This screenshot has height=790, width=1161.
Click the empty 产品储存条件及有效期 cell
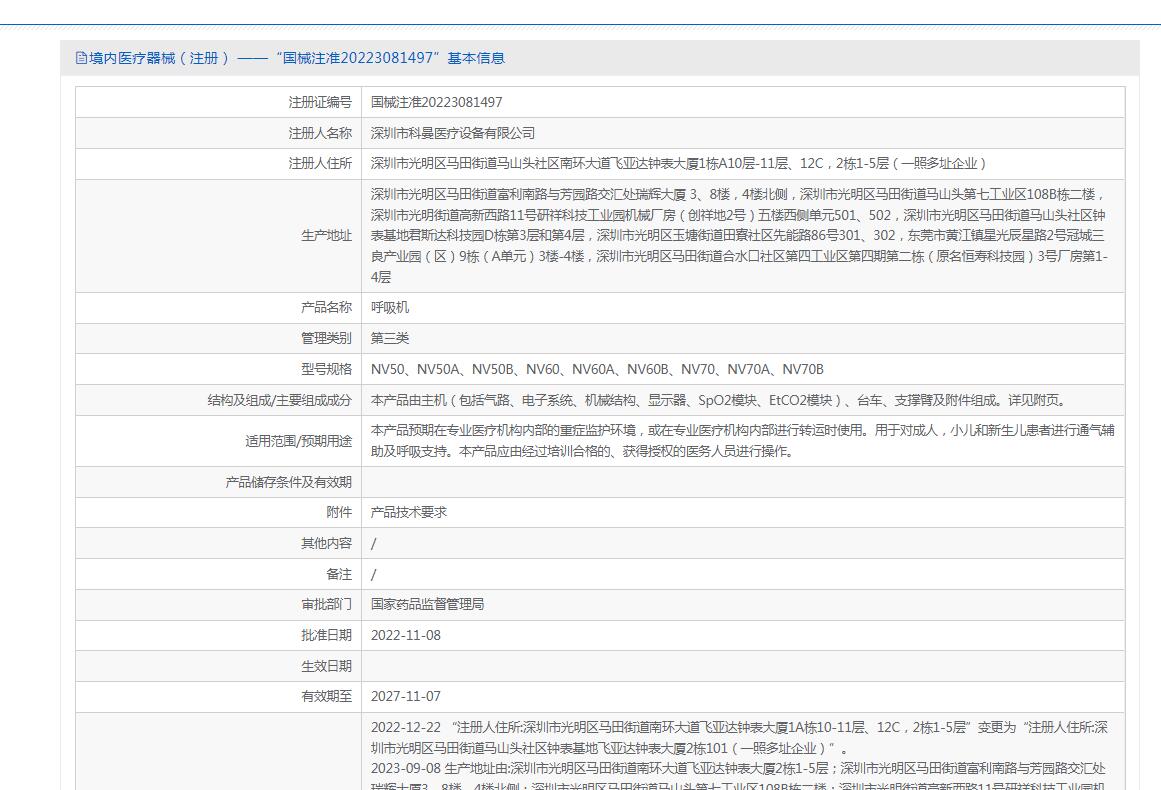click(743, 482)
